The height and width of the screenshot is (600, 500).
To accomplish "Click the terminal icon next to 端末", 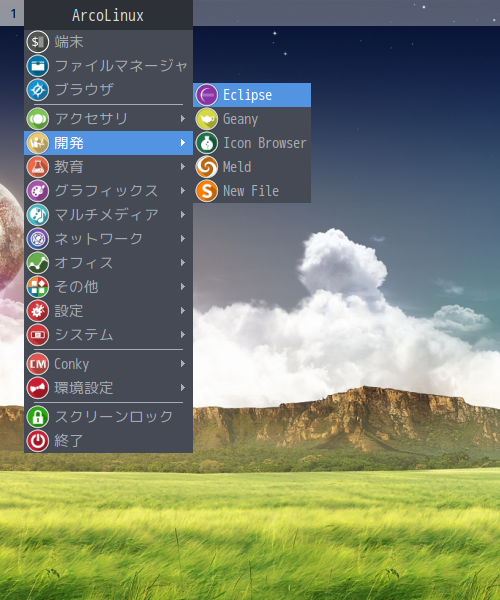I will click(x=37, y=42).
